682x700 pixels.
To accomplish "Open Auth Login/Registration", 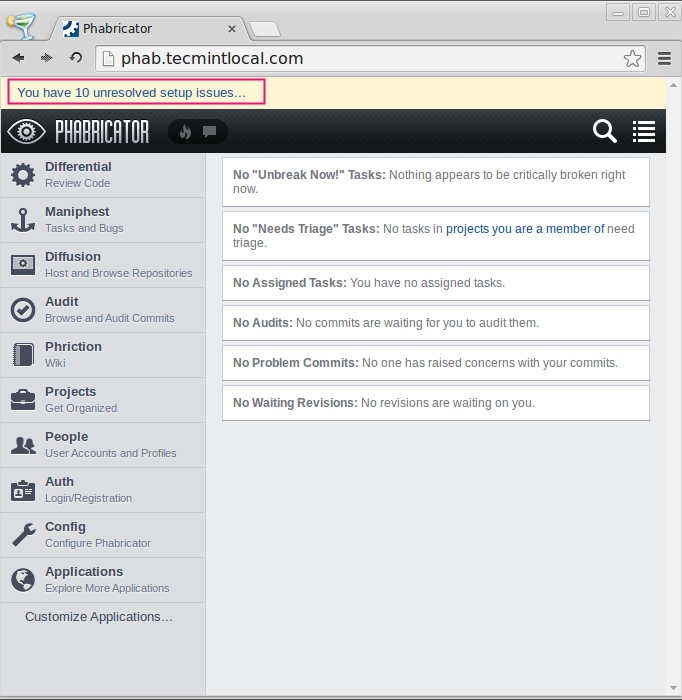I will click(x=103, y=490).
